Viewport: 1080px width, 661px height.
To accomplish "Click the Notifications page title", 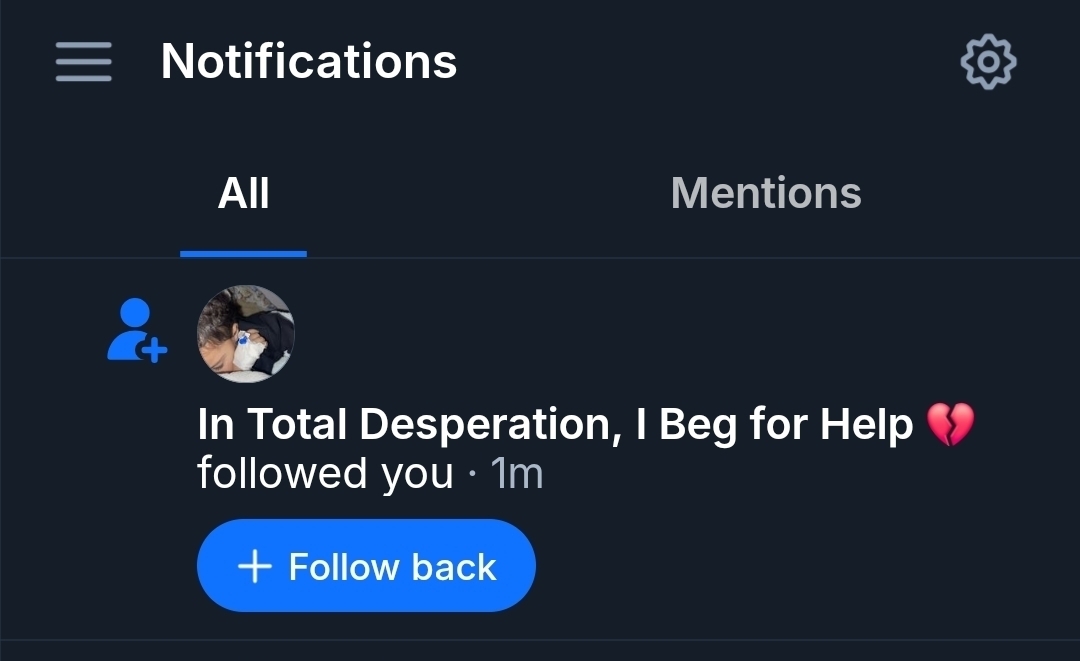I will 309,62.
